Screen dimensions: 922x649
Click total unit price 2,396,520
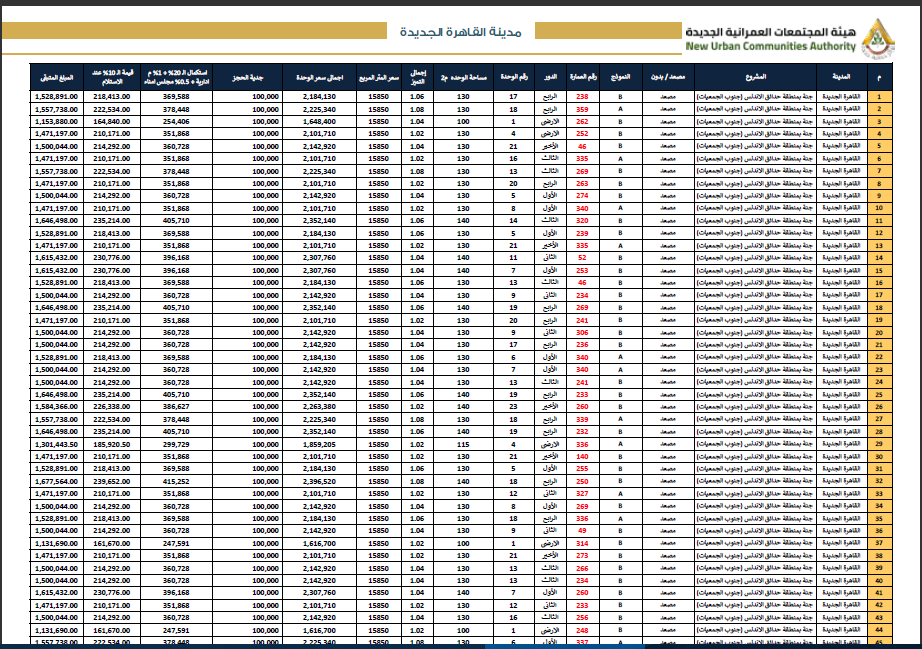tap(319, 481)
